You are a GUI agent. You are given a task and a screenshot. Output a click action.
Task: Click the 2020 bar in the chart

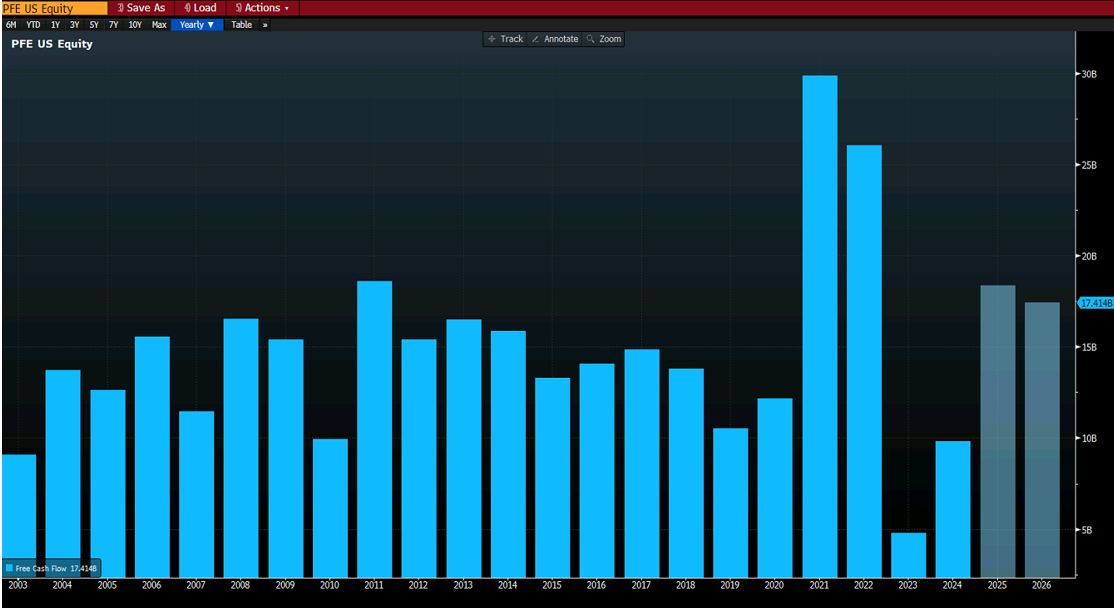pos(775,487)
